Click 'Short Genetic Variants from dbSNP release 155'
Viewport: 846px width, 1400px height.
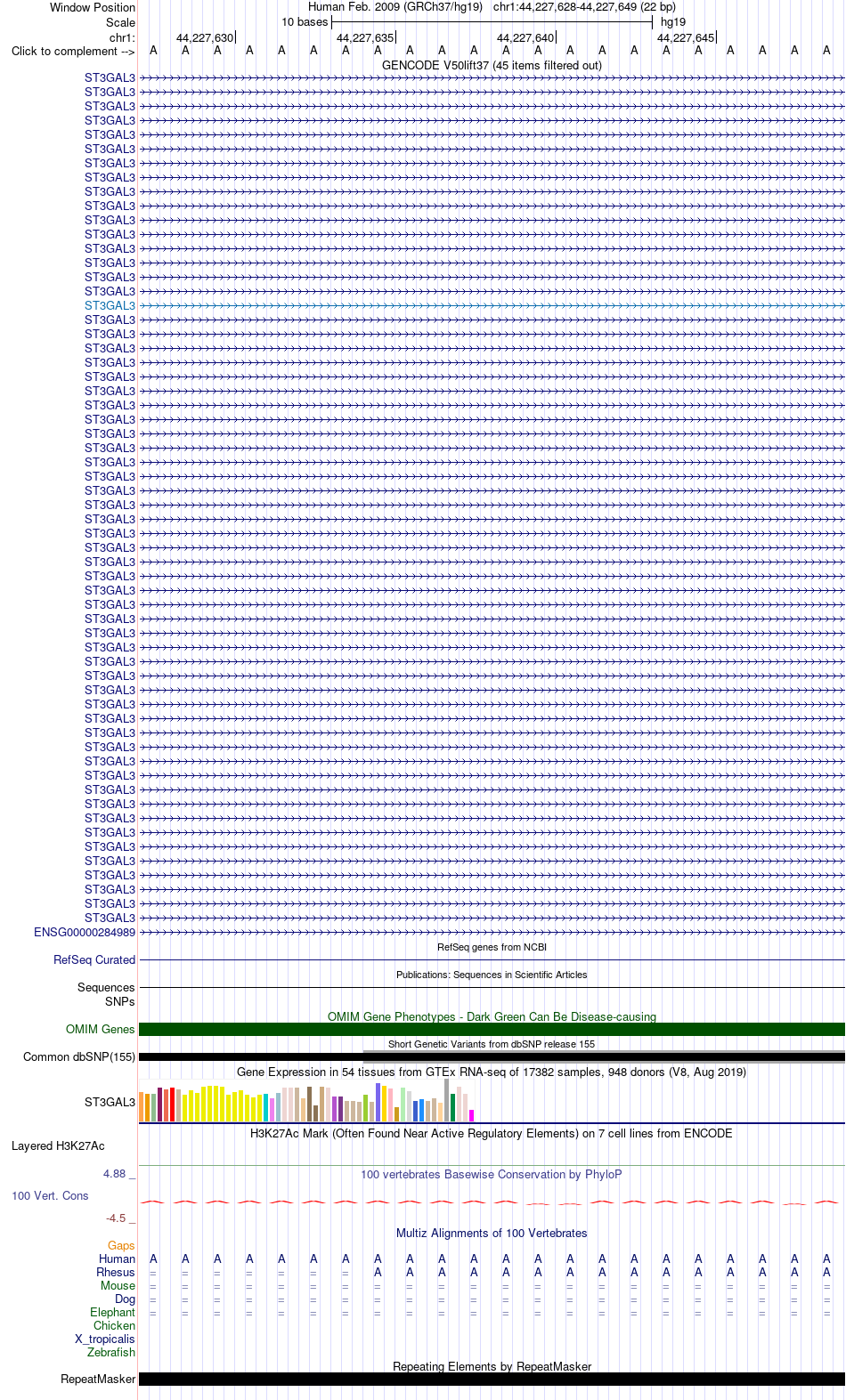tap(492, 1044)
